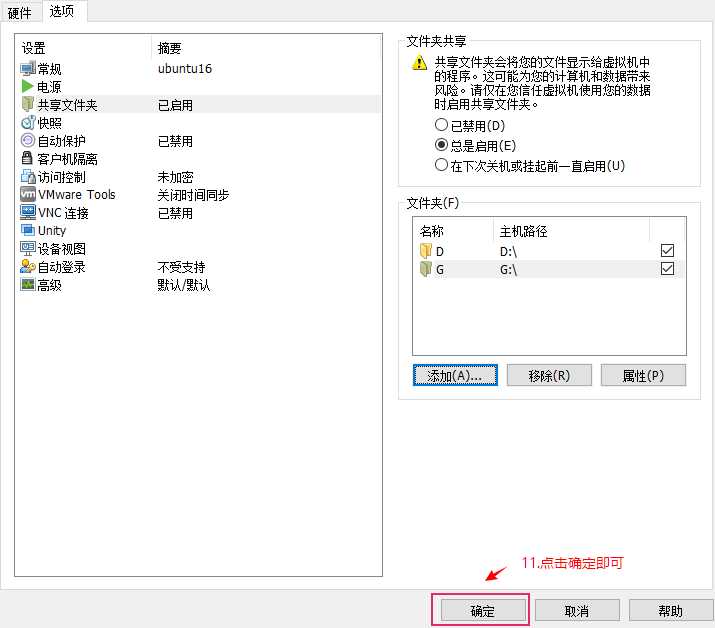Click the 设备视图 icon

pos(28,248)
